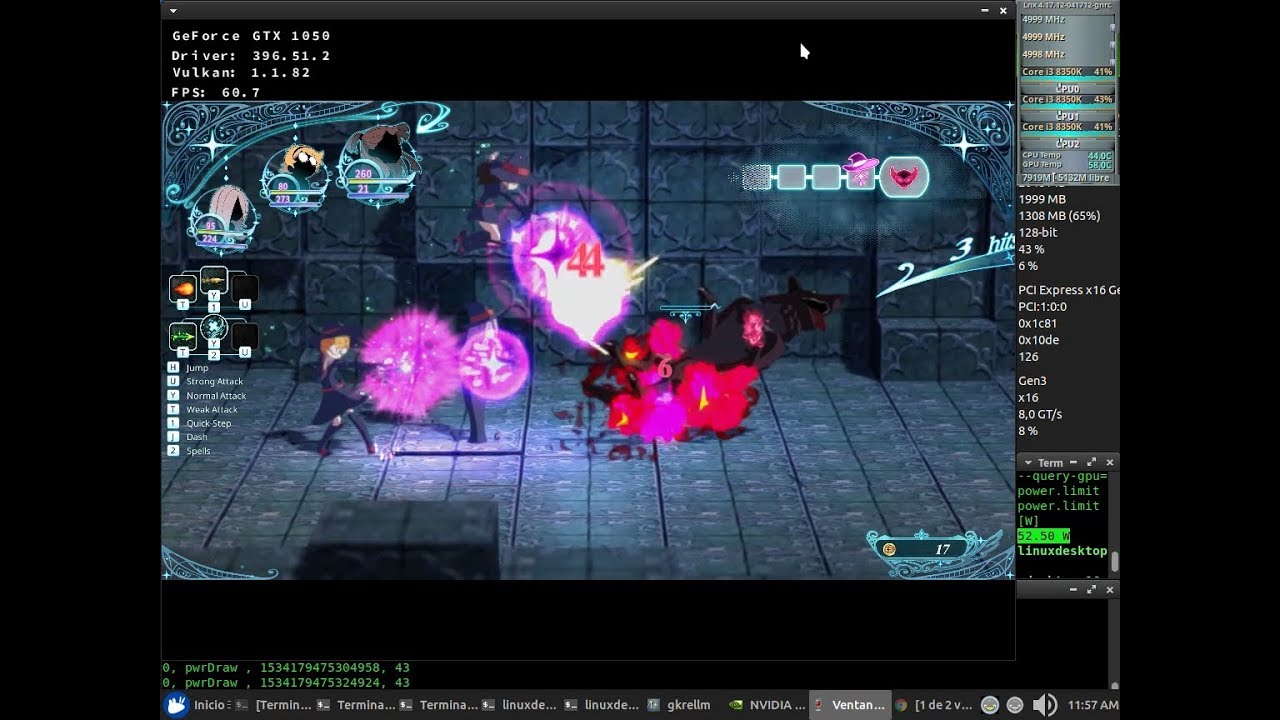Click the orange-haired character portrait with 80 HP
This screenshot has height=720, width=1280.
tap(294, 178)
